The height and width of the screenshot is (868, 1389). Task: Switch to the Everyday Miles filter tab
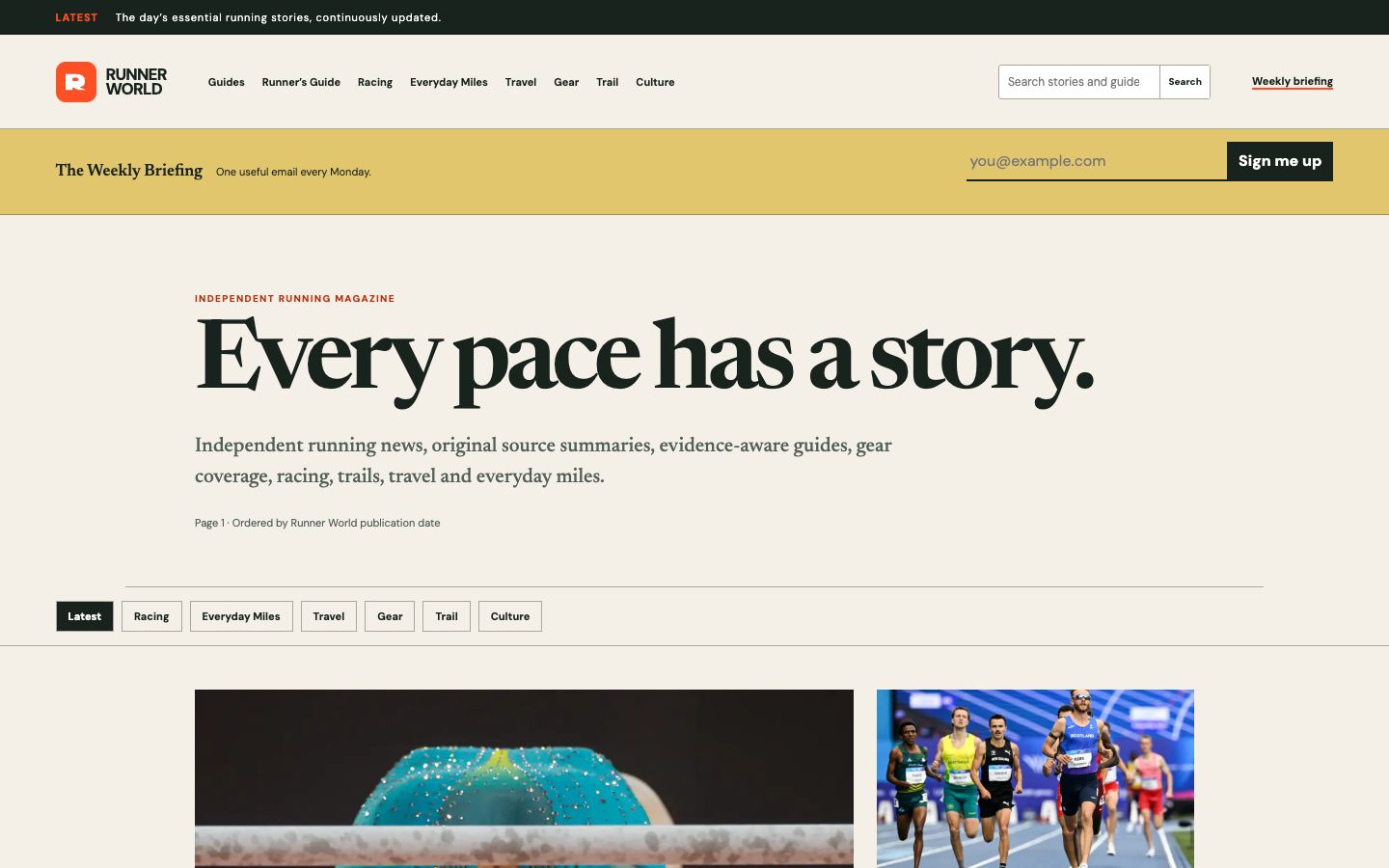241,616
